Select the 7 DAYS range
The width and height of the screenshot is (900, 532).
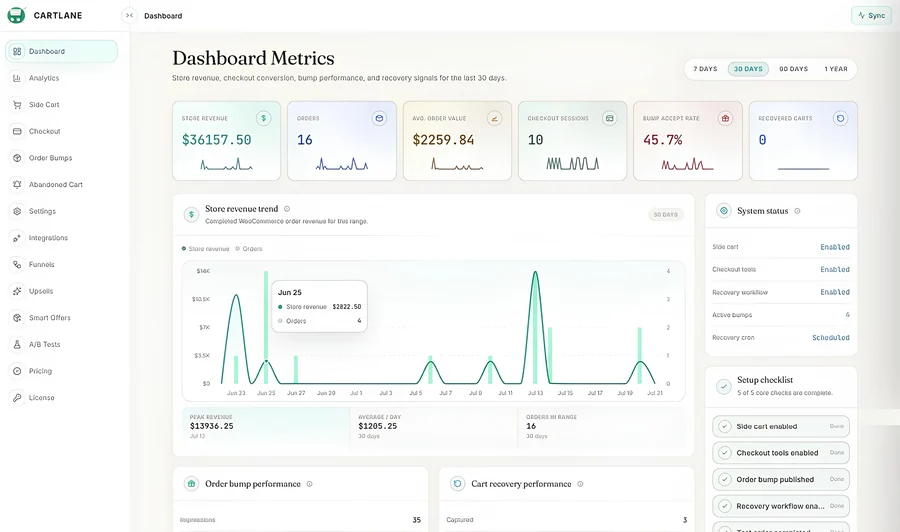coord(705,69)
